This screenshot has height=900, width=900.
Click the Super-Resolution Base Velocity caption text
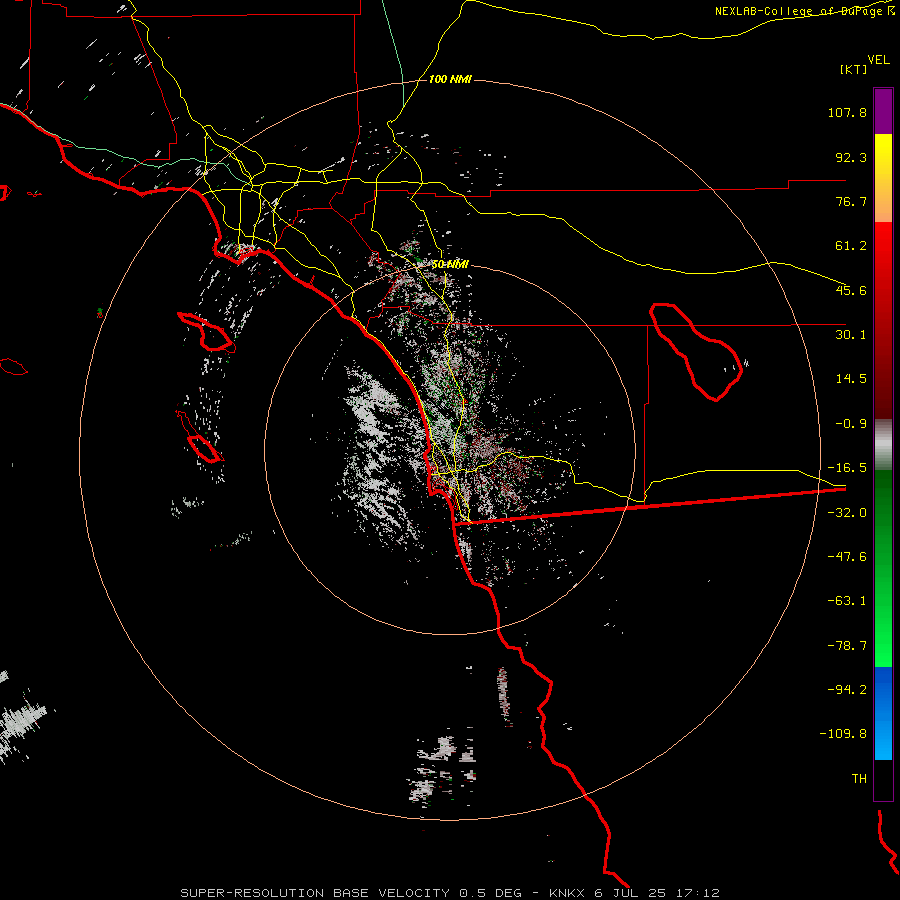[x=351, y=893]
